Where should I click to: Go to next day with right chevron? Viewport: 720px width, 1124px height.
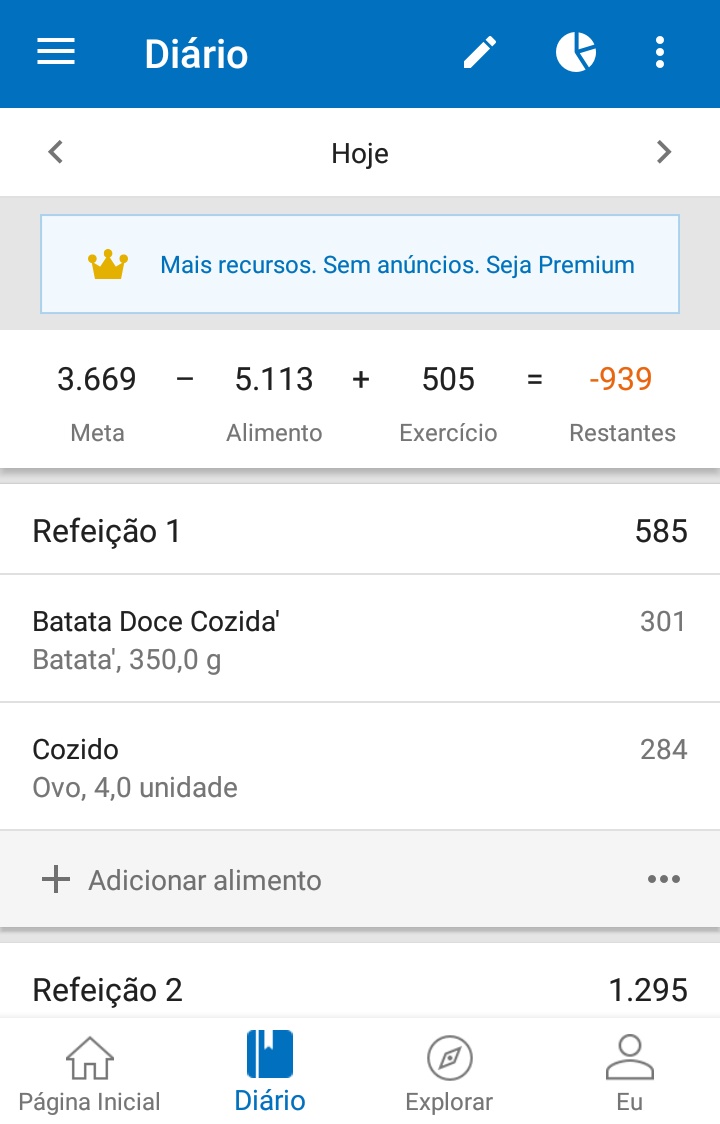(x=664, y=152)
